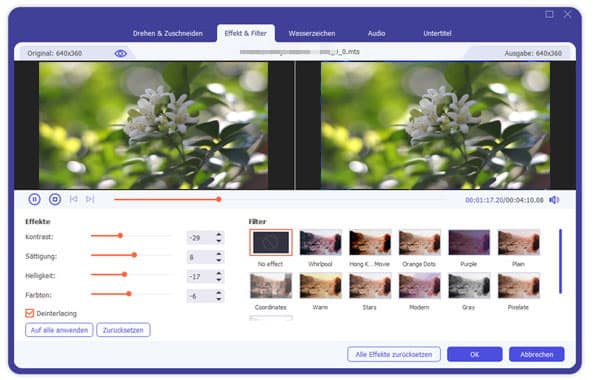Increase the Farbton value stepper
This screenshot has width=600, height=380.
218,293
